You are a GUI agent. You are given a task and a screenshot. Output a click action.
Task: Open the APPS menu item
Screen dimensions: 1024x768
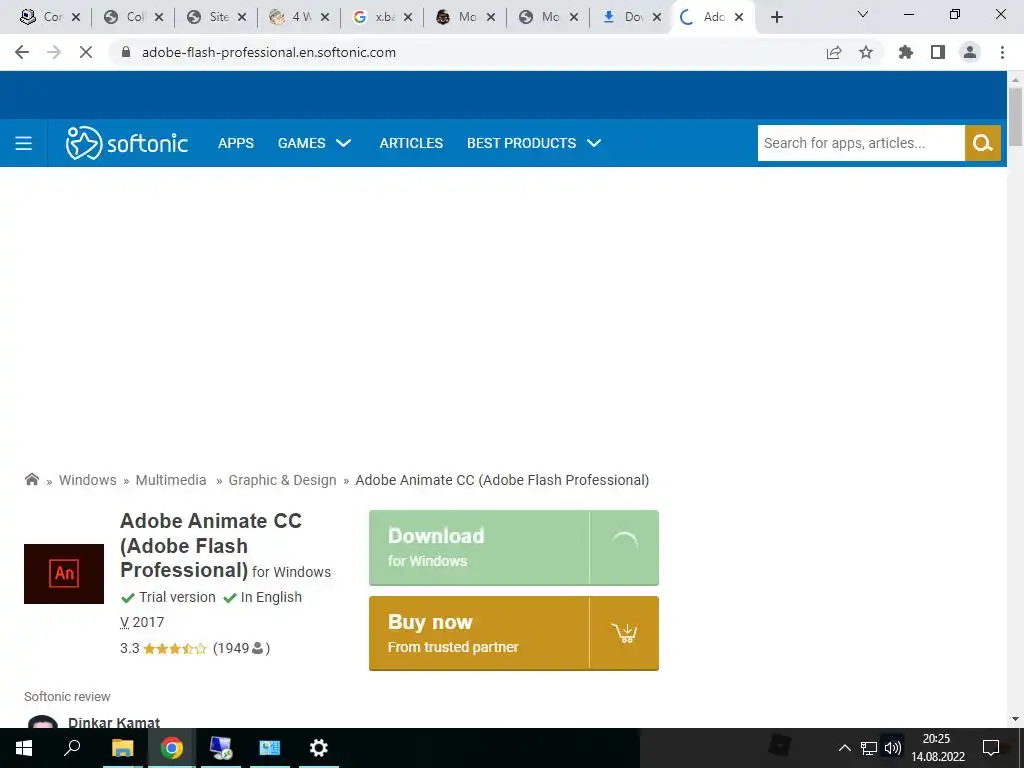[x=236, y=143]
